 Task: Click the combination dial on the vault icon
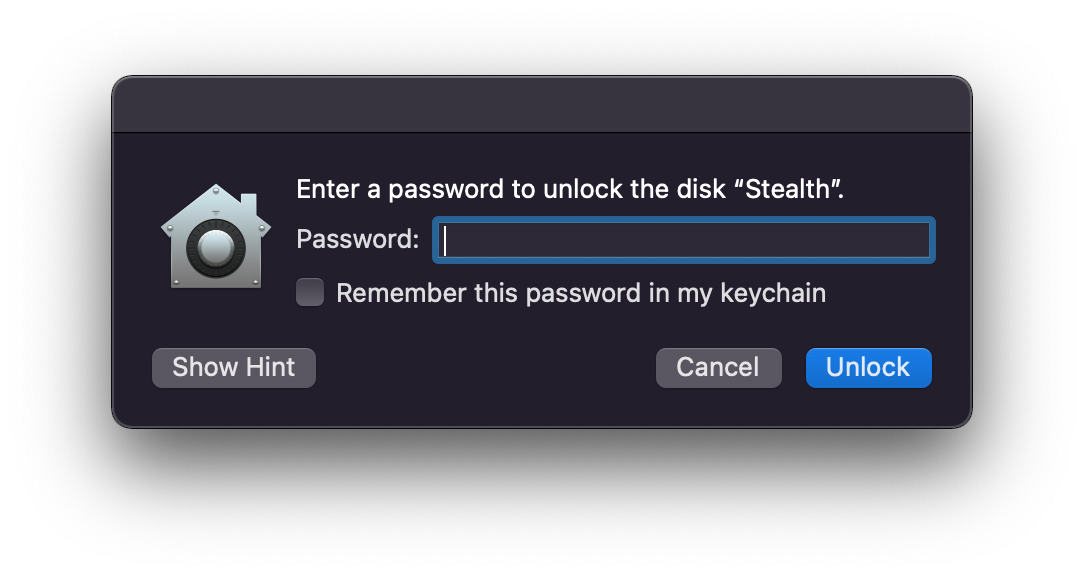pyautogui.click(x=215, y=249)
